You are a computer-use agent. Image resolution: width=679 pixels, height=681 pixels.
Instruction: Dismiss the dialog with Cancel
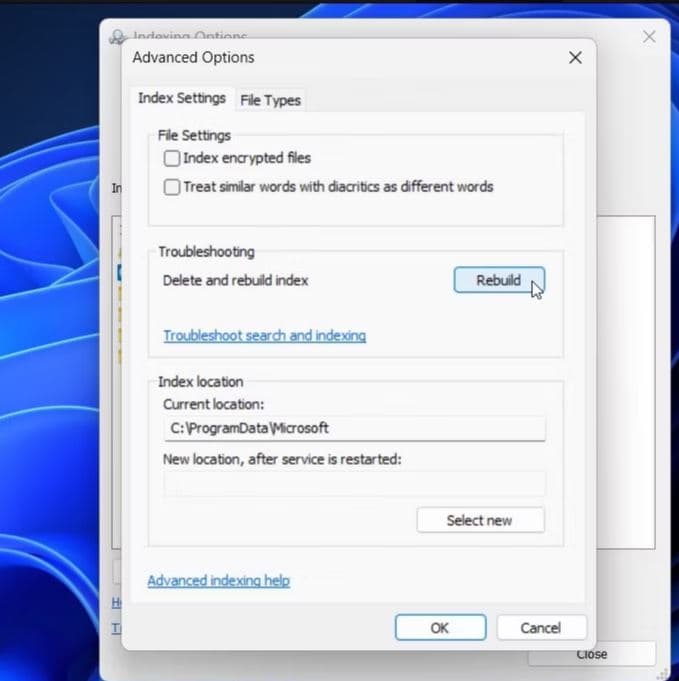pos(541,628)
